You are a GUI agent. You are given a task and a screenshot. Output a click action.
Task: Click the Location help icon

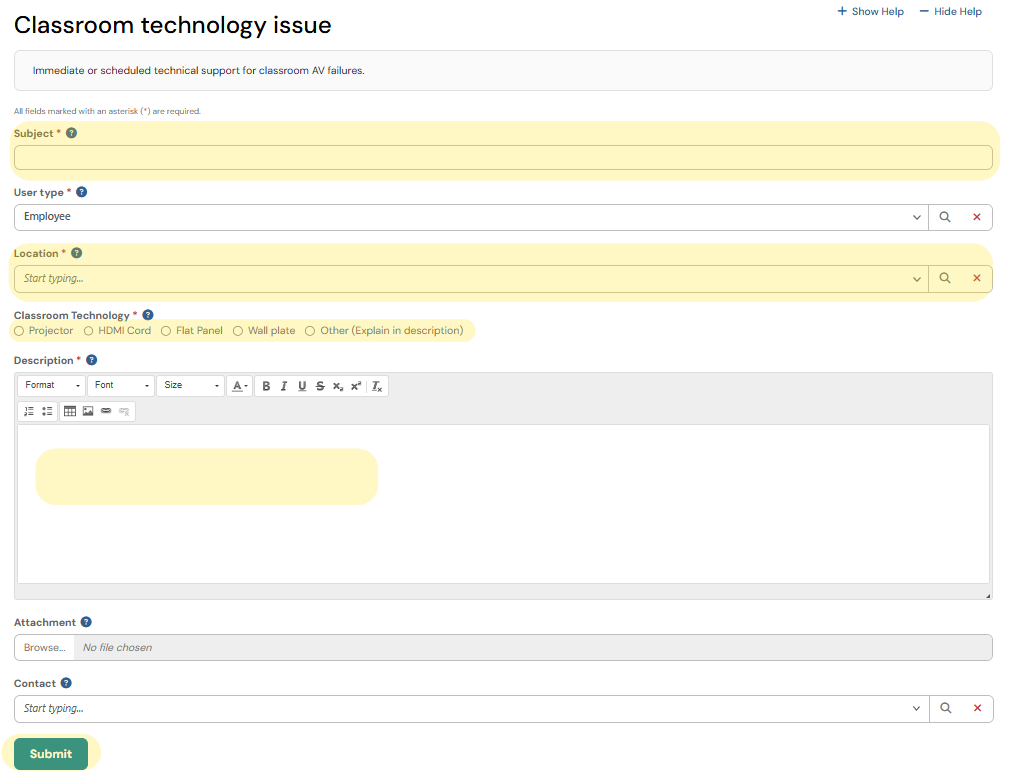(x=76, y=253)
